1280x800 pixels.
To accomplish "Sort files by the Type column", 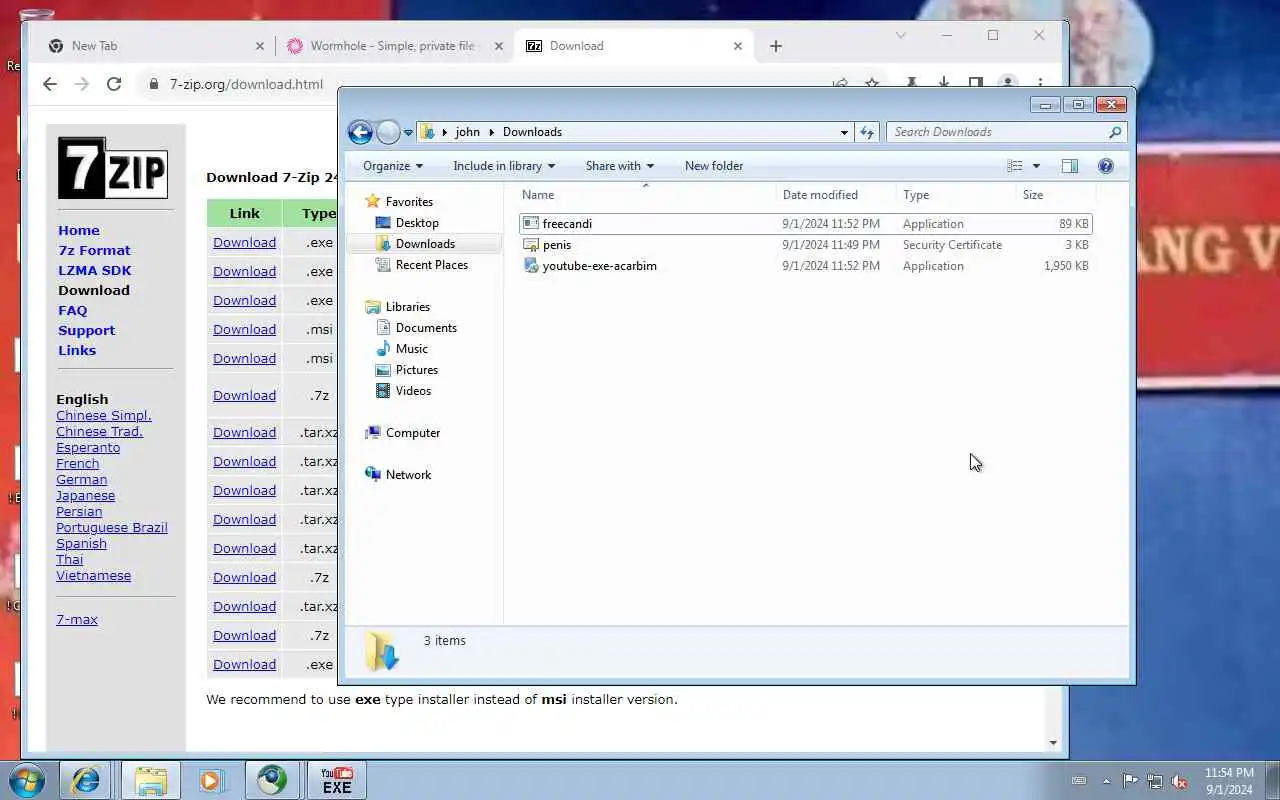I will [x=955, y=195].
